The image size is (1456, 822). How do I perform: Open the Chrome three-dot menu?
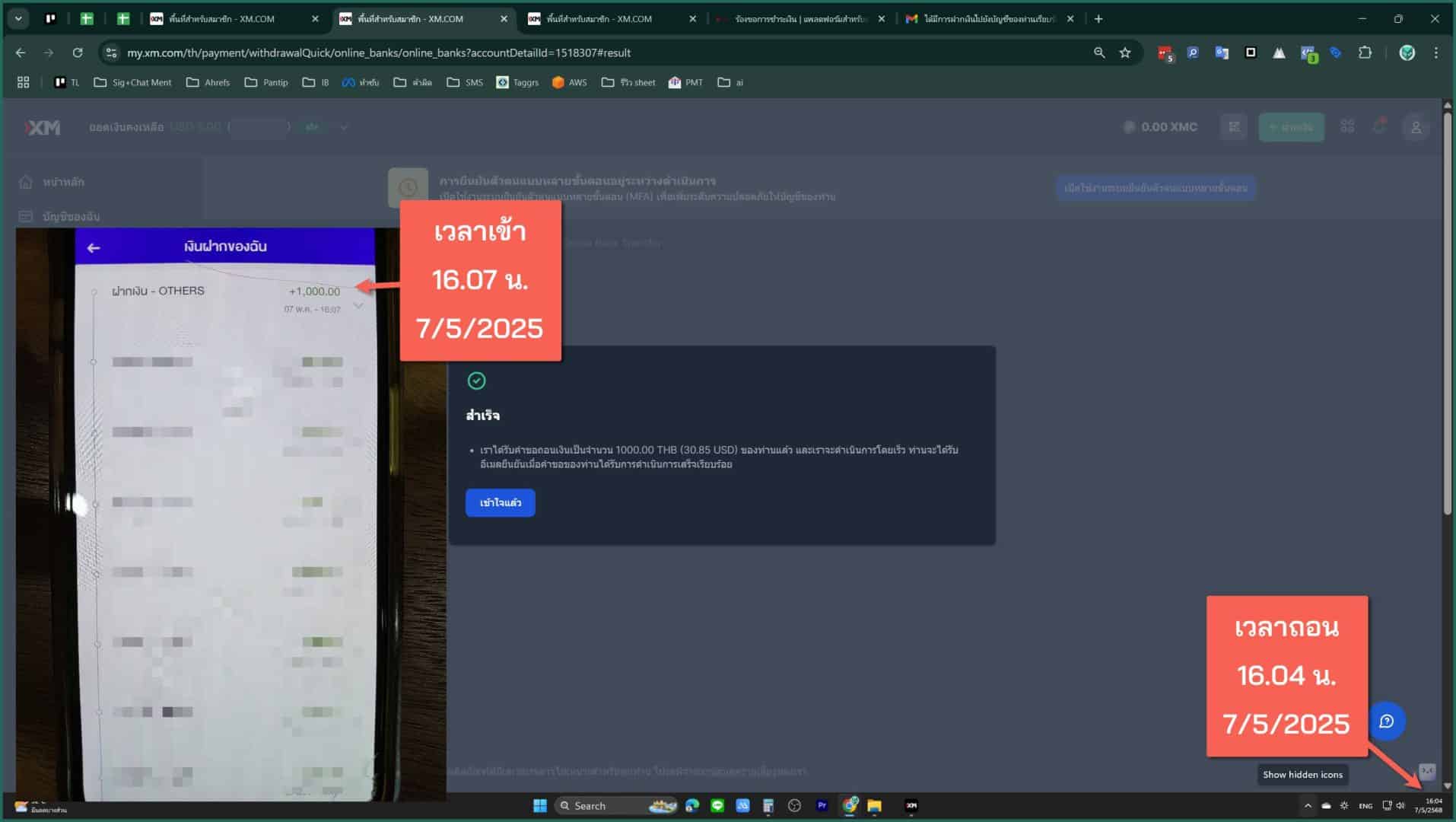coord(1436,53)
